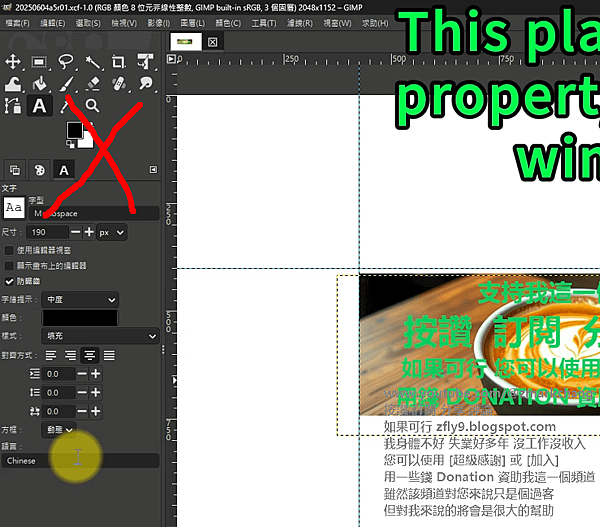Select the Eraser tool
The height and width of the screenshot is (527, 600).
click(x=92, y=83)
